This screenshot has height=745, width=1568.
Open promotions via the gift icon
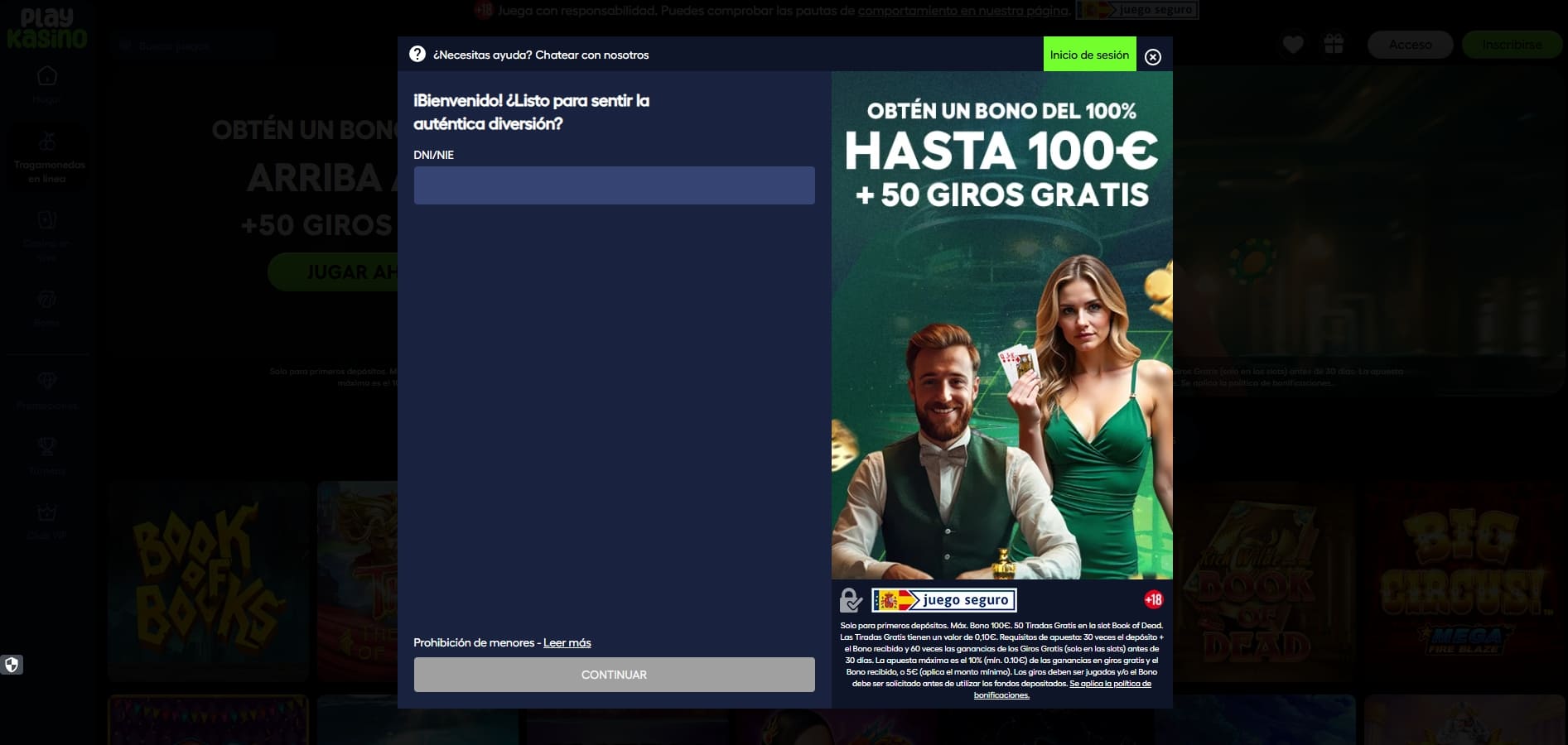[1334, 45]
